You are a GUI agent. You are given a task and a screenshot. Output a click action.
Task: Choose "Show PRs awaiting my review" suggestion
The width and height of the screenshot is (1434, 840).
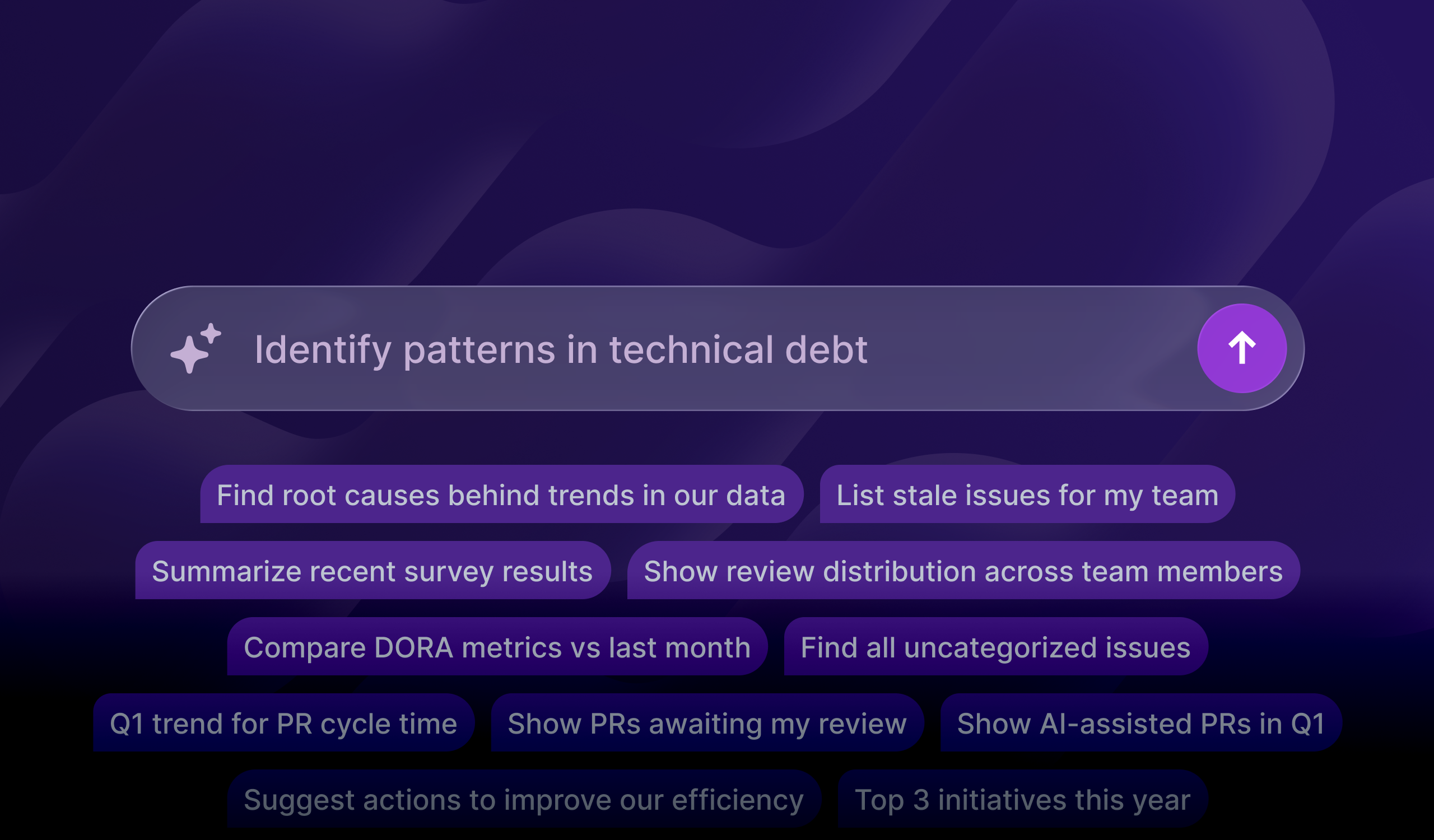(707, 724)
